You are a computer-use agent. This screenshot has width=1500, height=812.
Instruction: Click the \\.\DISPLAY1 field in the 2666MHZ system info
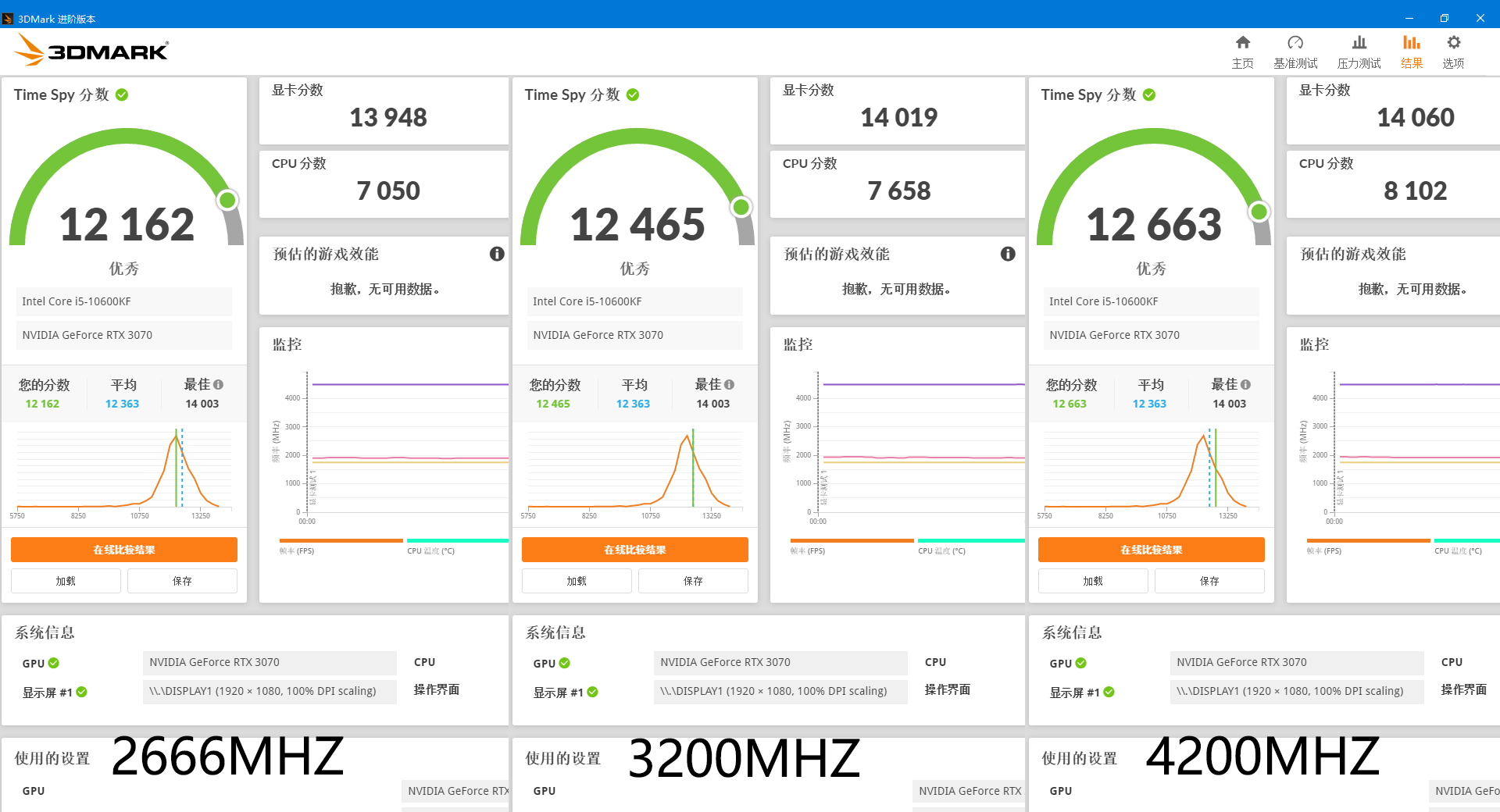pos(270,692)
